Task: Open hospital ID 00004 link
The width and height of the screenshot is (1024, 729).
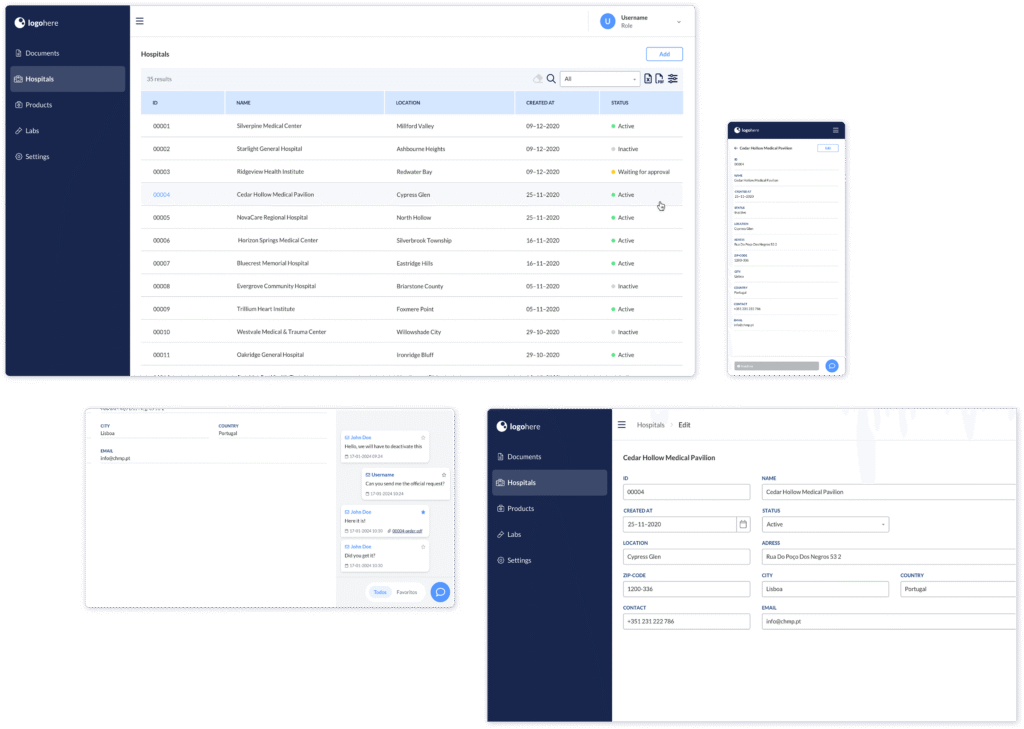Action: tap(161, 195)
